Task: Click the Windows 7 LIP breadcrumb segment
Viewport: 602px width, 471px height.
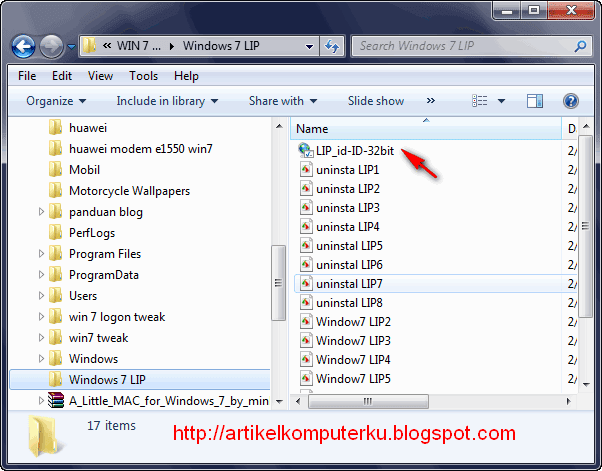Action: 221,46
